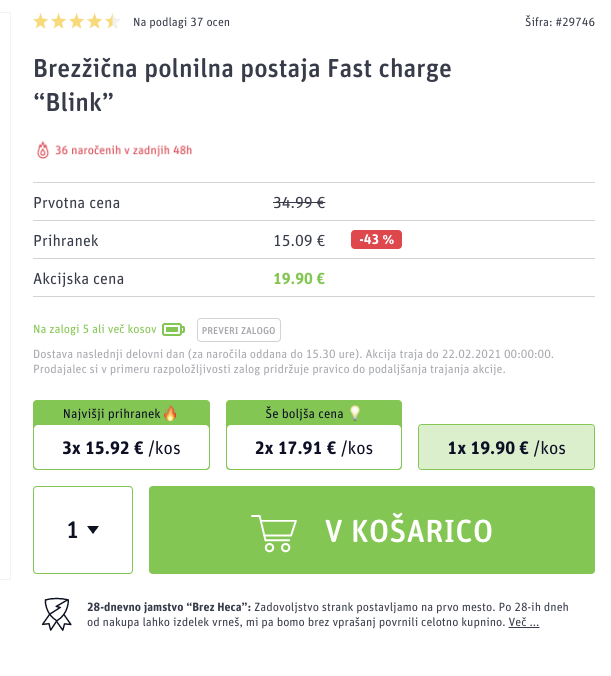The image size is (611, 676).
Task: Click the green battery stock icon
Action: (x=173, y=330)
